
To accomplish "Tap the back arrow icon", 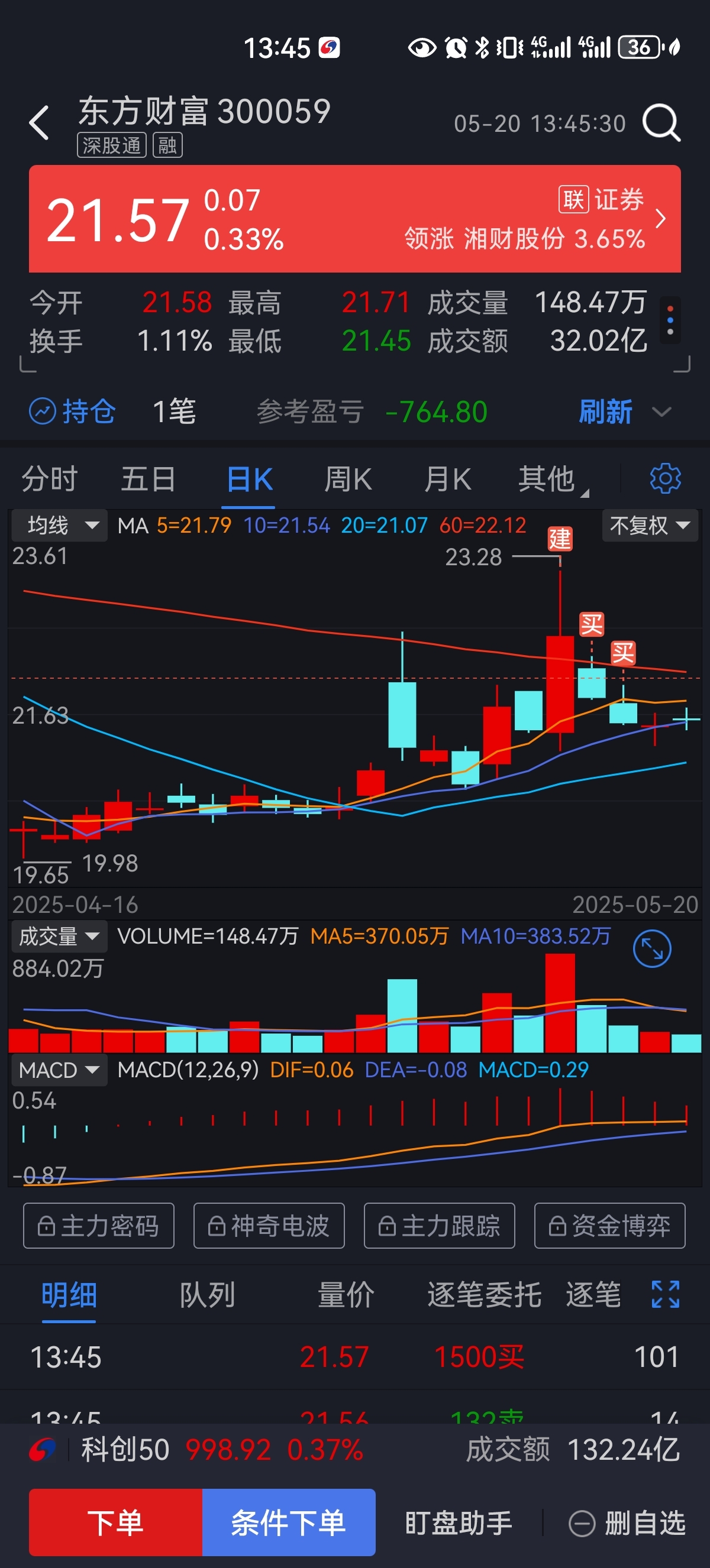I will click(39, 122).
